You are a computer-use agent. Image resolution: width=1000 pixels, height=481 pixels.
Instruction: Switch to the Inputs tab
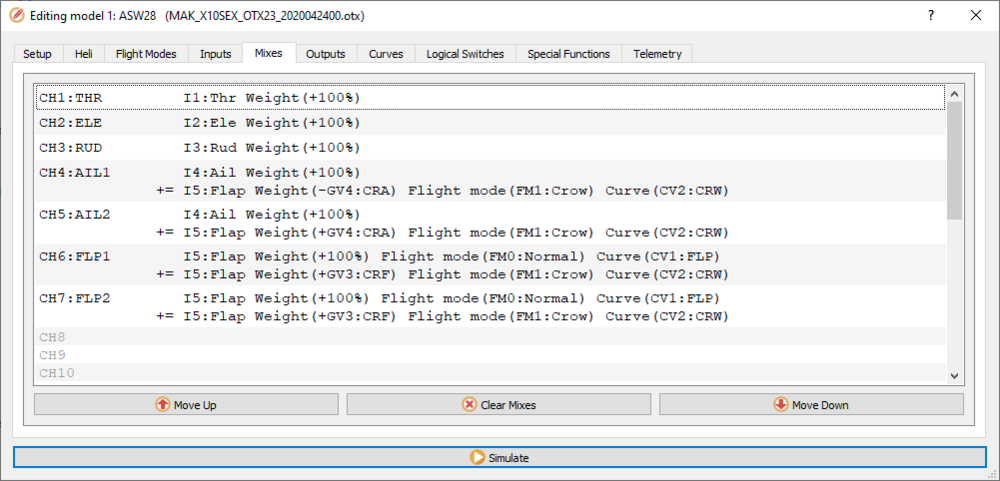216,54
